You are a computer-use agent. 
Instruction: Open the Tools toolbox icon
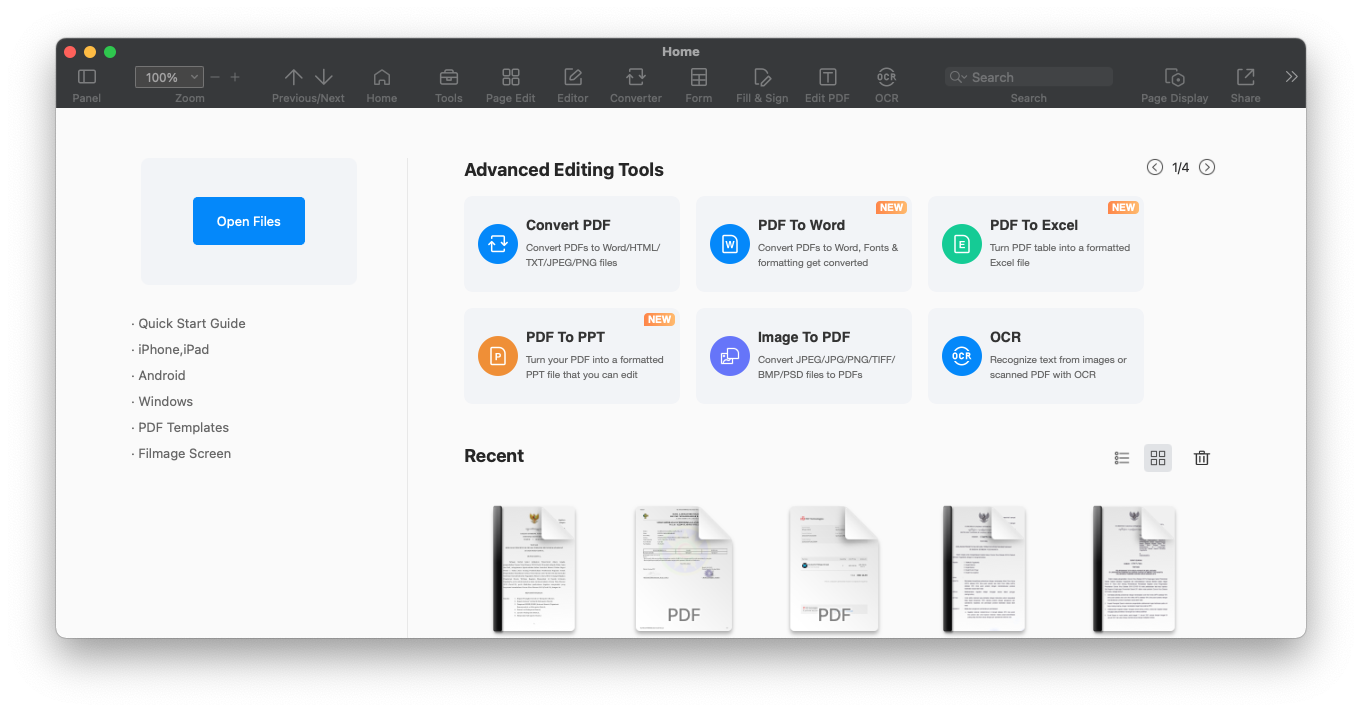[449, 77]
